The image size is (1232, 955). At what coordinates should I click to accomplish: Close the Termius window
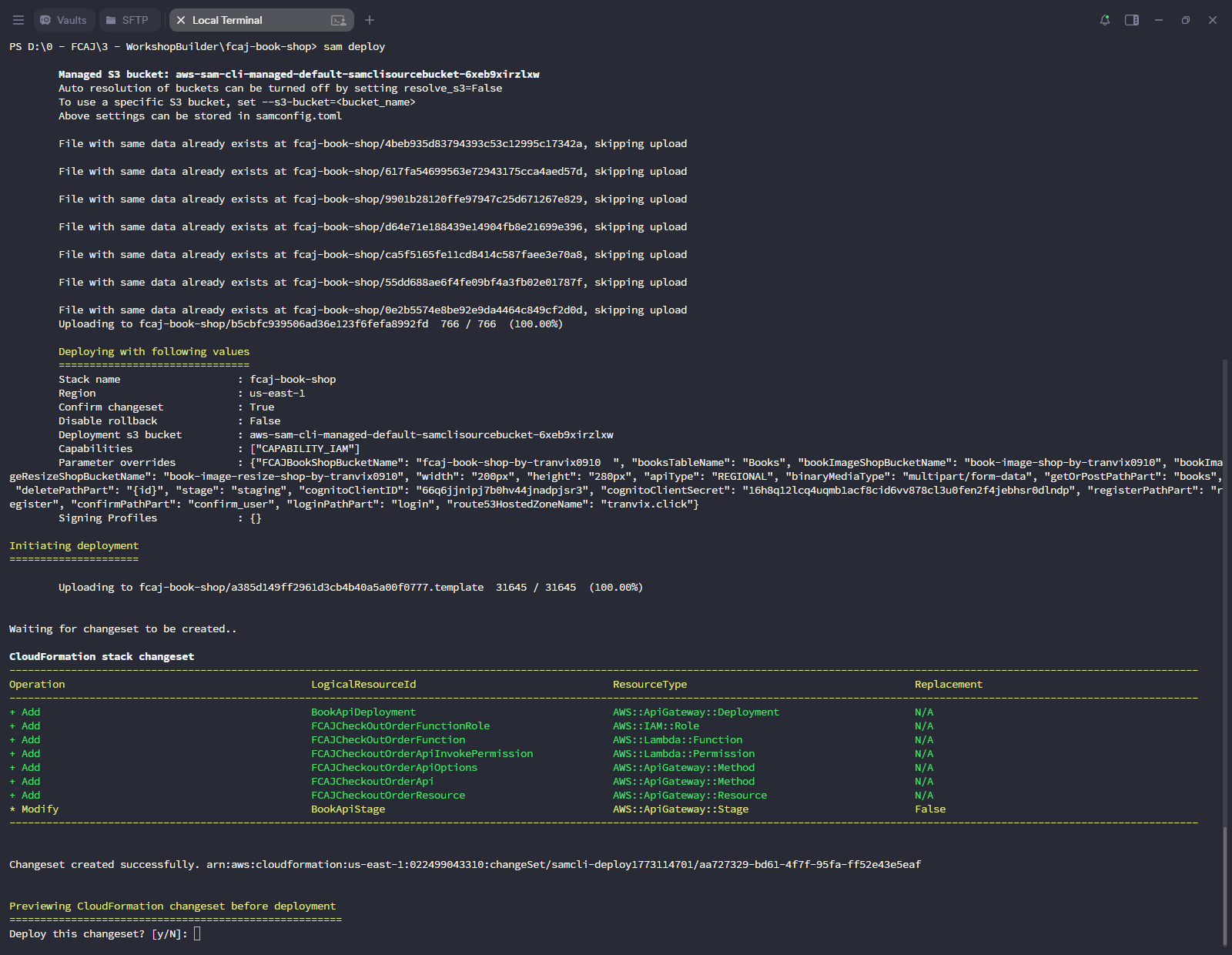tap(1213, 20)
